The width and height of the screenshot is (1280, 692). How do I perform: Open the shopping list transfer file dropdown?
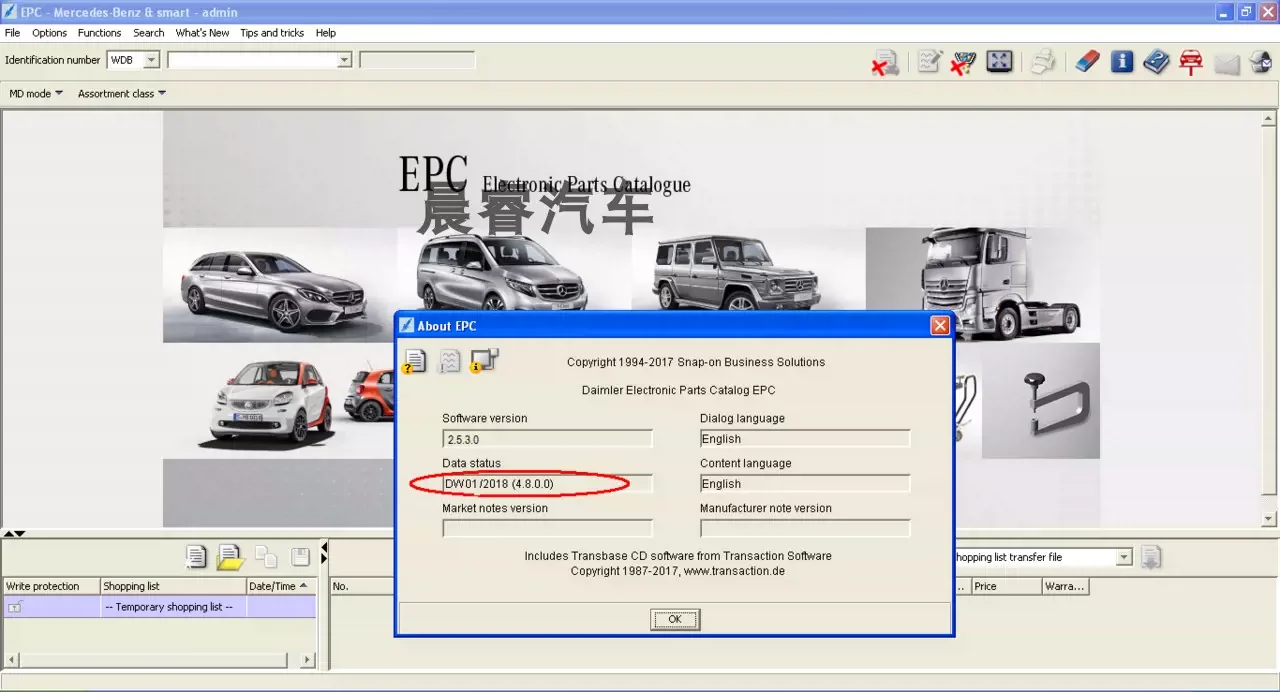[1124, 557]
